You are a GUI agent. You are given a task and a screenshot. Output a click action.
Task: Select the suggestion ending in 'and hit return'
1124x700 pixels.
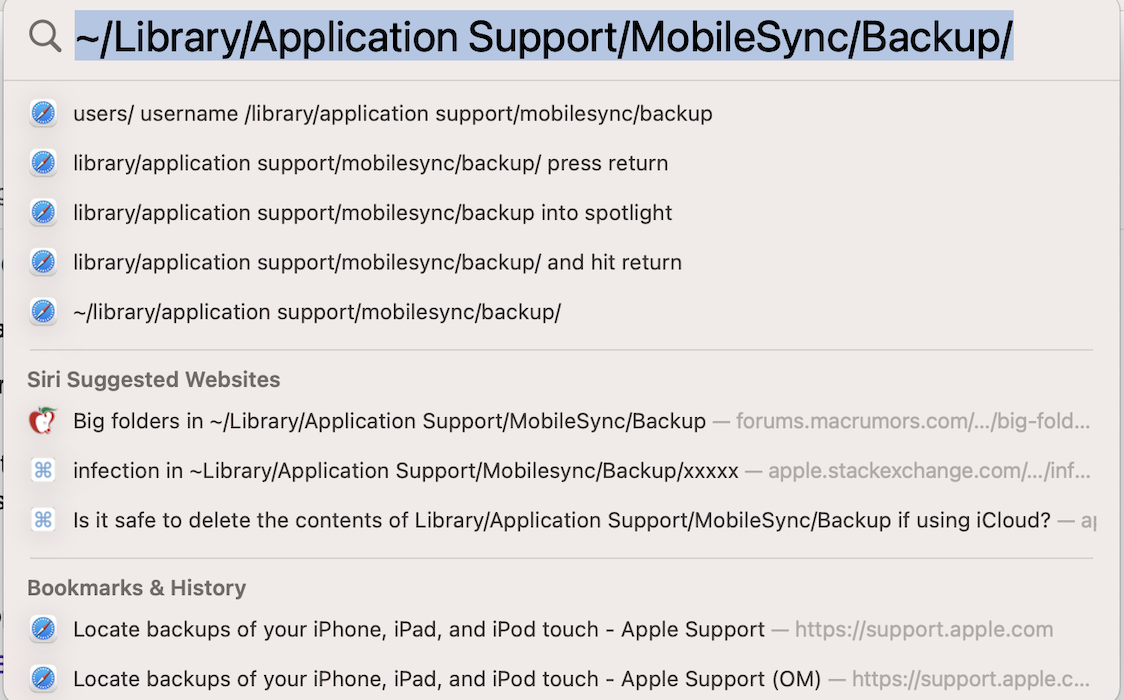[377, 263]
